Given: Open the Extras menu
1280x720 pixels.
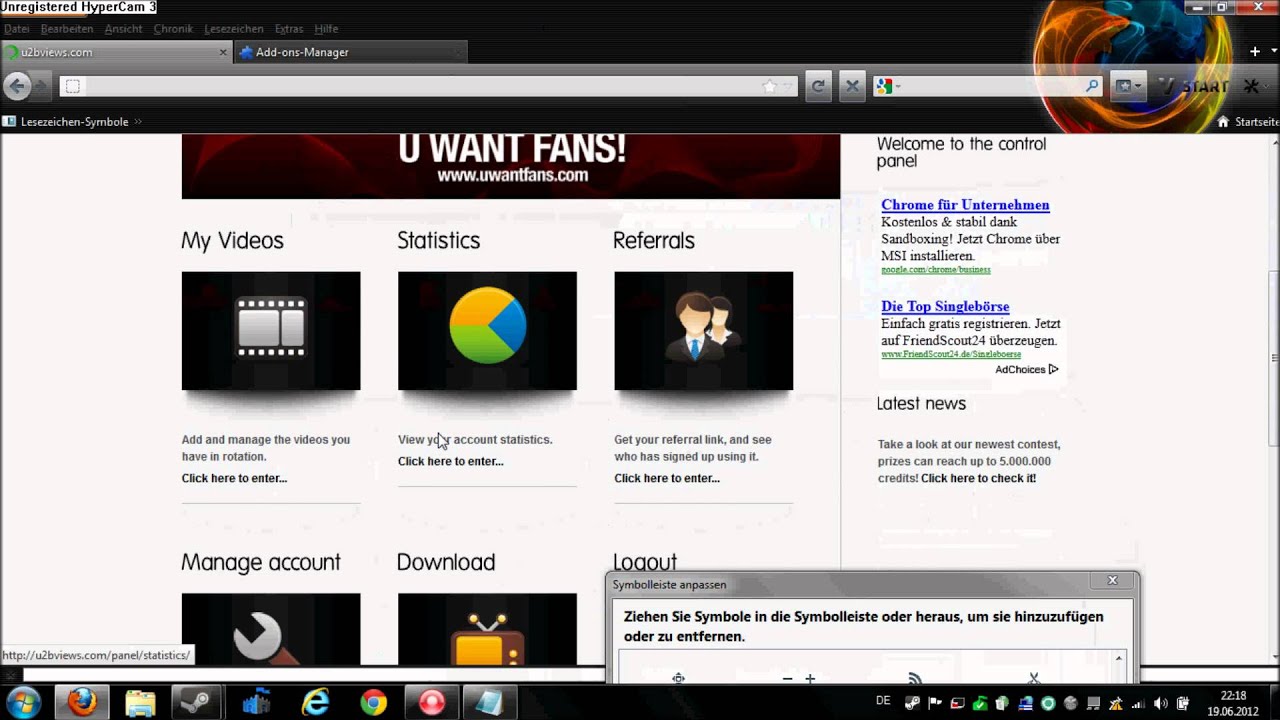Looking at the screenshot, I should (289, 29).
